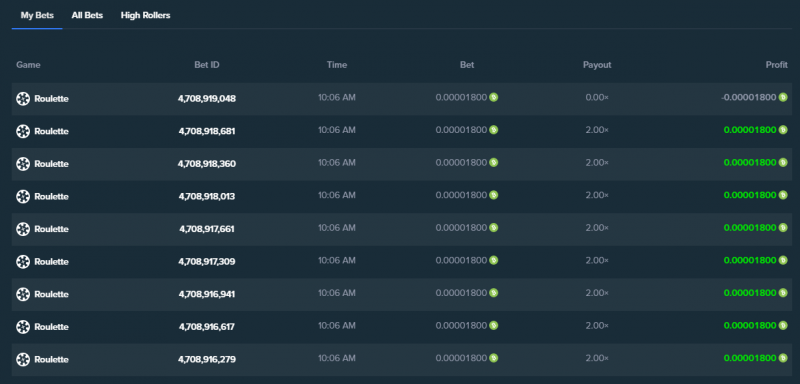
Task: Click the Roulette icon for bet 4,708,917,309
Action: pyautogui.click(x=23, y=262)
